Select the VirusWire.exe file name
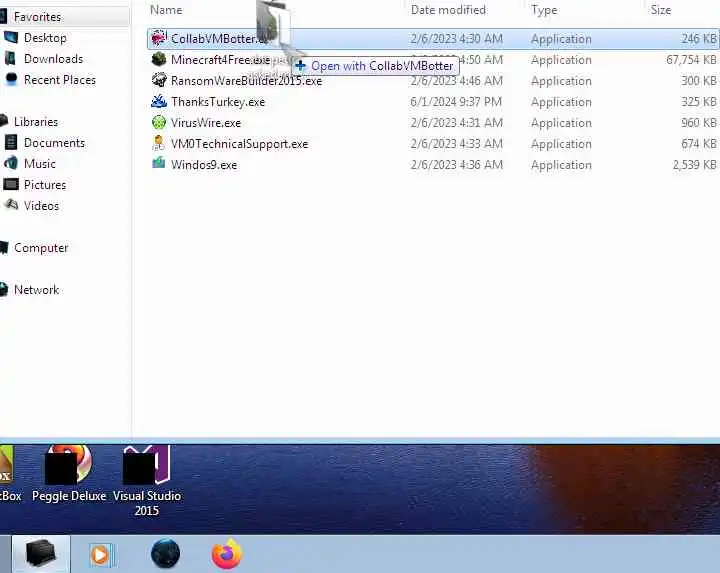 click(x=206, y=123)
